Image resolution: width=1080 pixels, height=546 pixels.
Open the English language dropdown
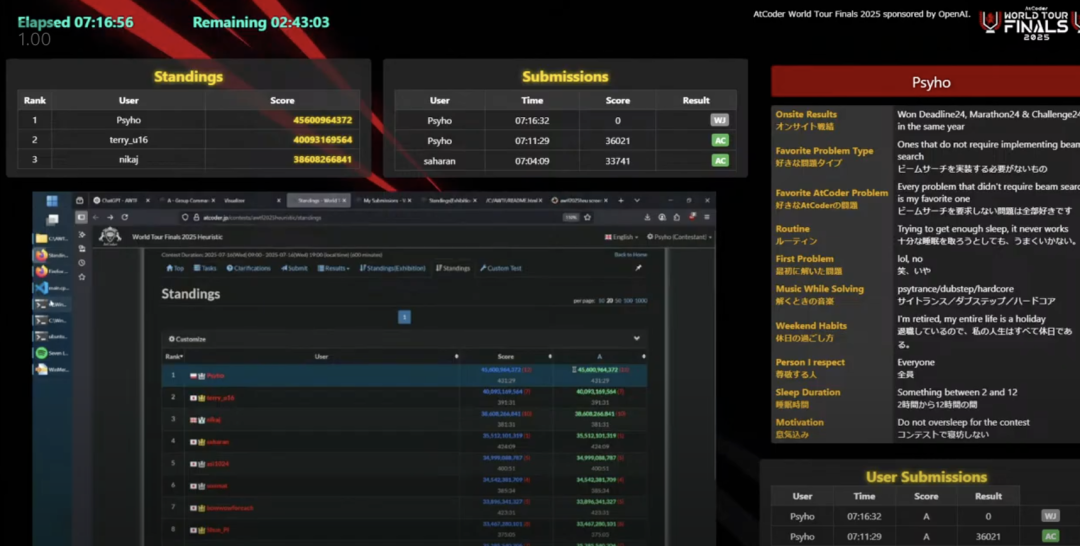pos(621,237)
